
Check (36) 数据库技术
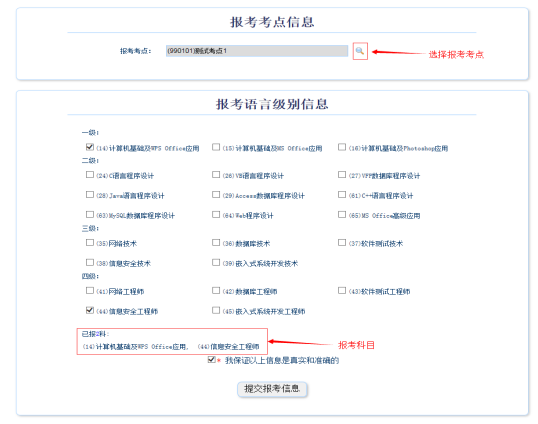point(216,243)
